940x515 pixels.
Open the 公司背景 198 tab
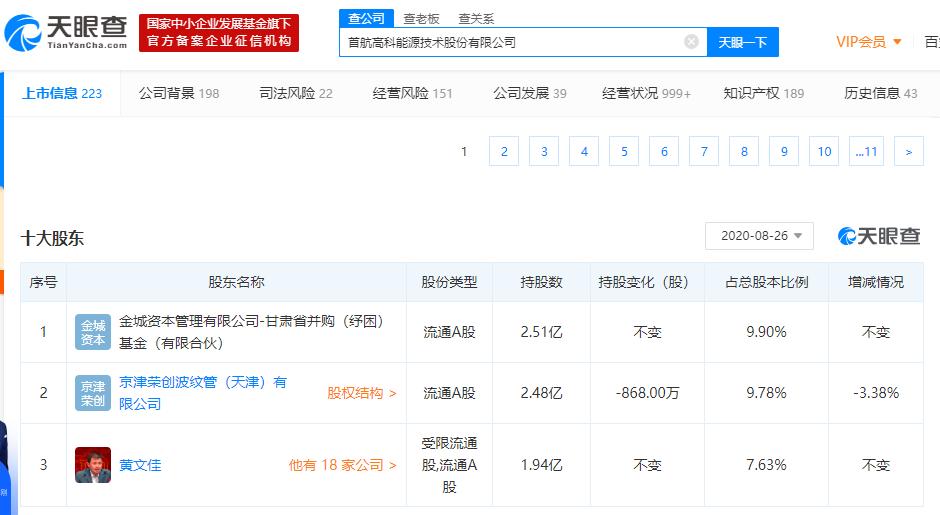point(179,94)
